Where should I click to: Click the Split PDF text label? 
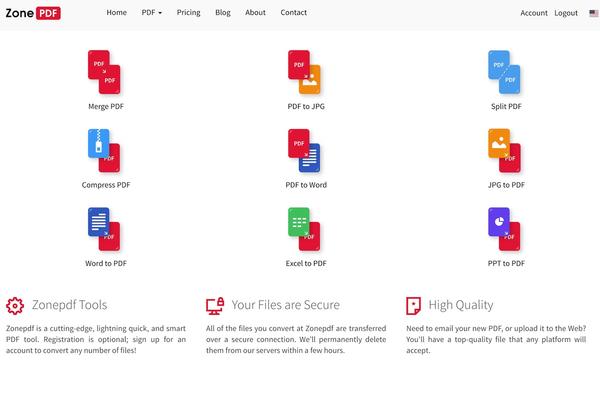[506, 106]
